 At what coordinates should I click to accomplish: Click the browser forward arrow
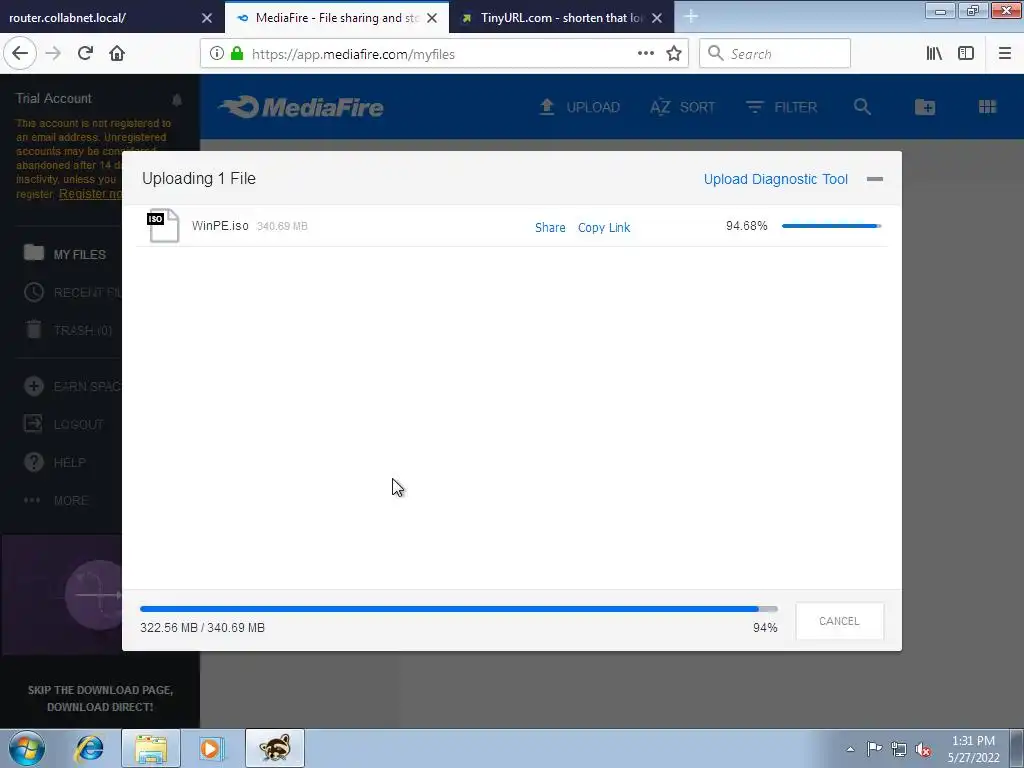click(x=53, y=54)
